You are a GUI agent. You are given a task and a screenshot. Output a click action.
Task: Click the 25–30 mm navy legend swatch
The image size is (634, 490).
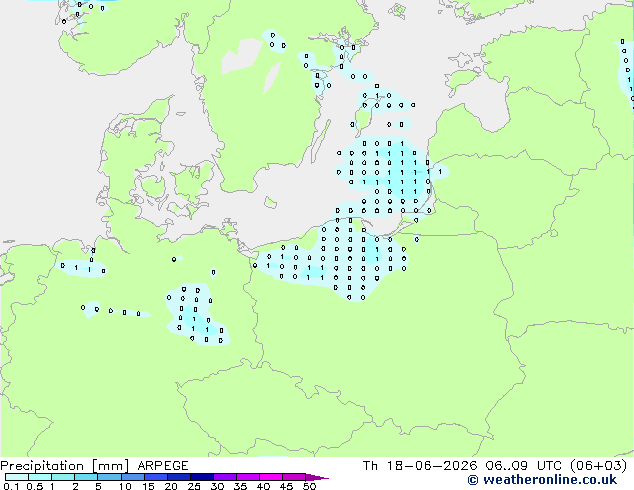(201, 477)
